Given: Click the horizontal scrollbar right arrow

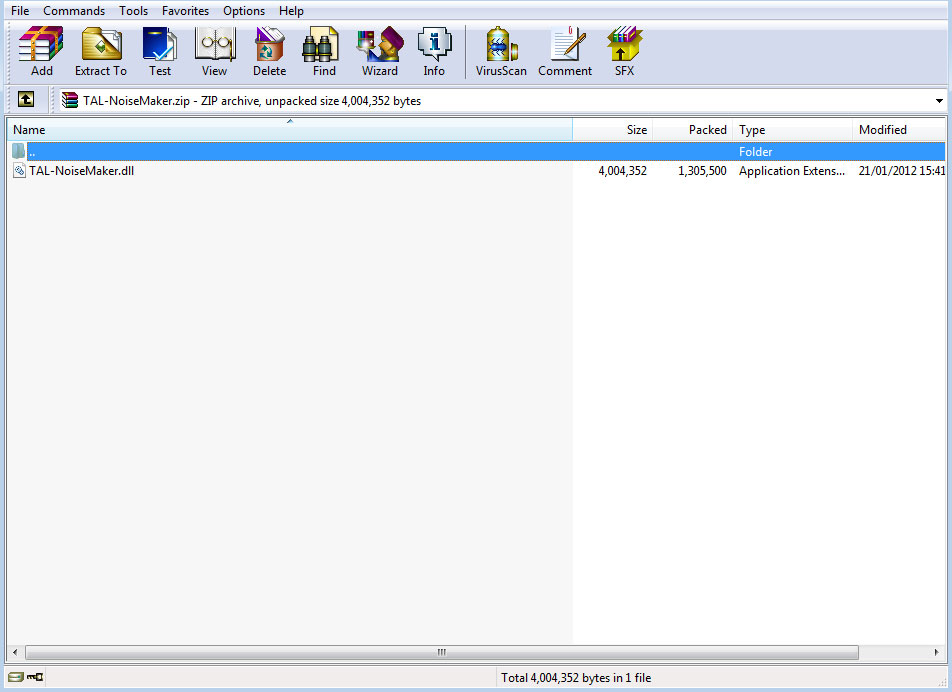Looking at the screenshot, I should tap(937, 652).
